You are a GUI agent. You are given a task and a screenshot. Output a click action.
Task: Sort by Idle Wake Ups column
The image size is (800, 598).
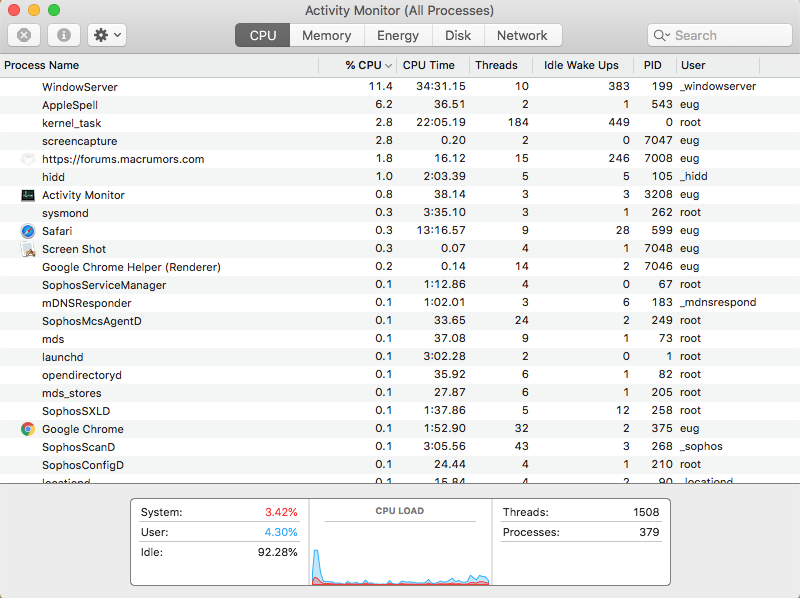(x=583, y=65)
